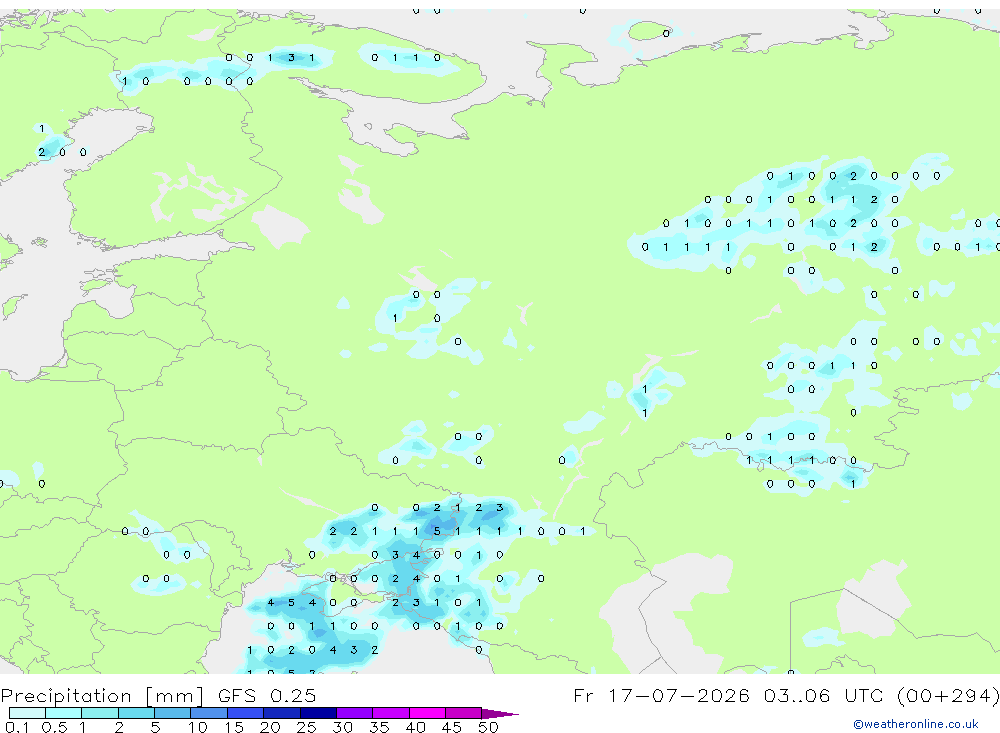Select the 2–5 mm light blue legend swatch

pos(136,713)
